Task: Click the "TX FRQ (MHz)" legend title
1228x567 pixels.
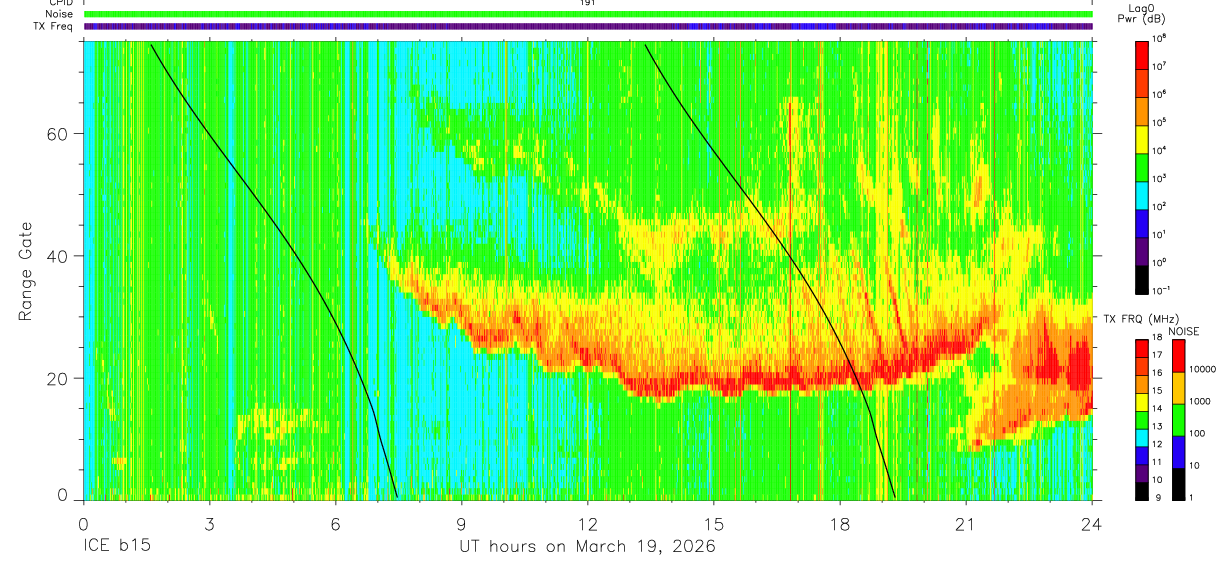Action: click(x=1140, y=319)
